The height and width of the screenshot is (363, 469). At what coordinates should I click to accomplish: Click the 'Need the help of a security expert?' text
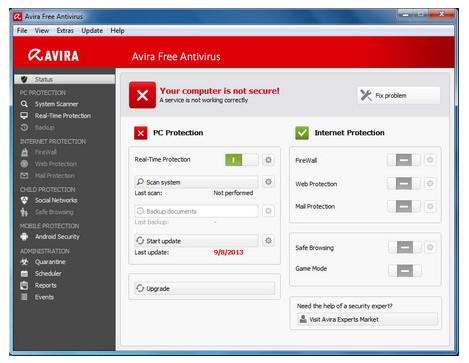pyautogui.click(x=344, y=306)
